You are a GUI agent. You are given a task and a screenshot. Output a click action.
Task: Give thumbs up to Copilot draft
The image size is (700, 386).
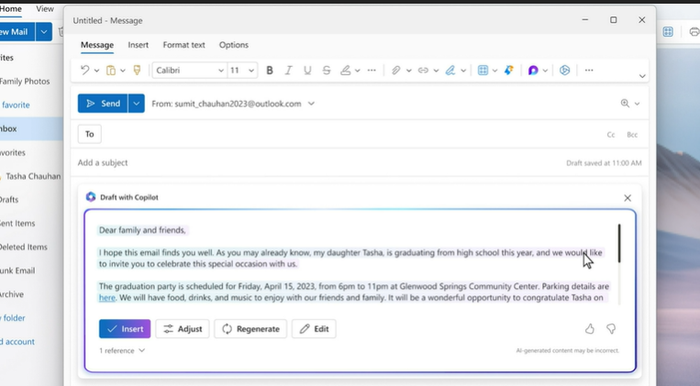[x=590, y=329]
